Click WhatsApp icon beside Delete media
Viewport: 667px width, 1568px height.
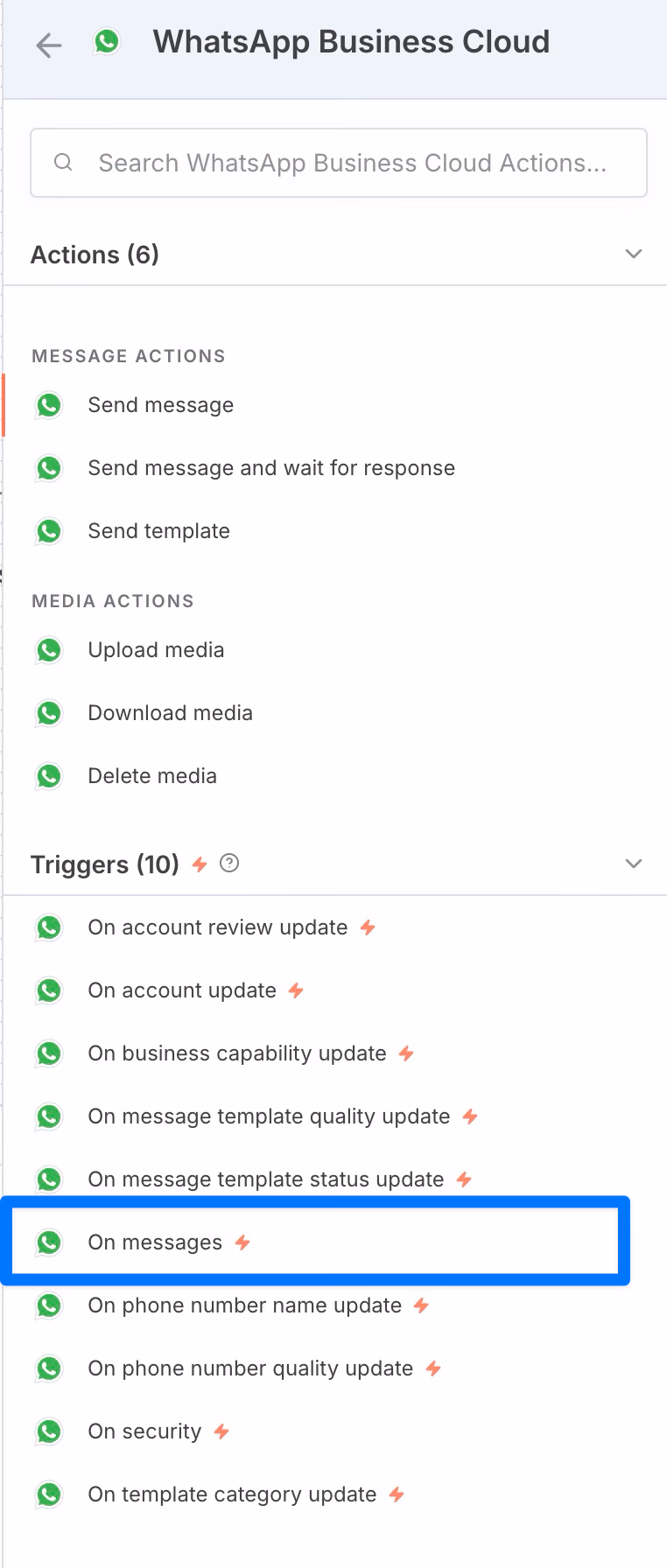tap(49, 776)
